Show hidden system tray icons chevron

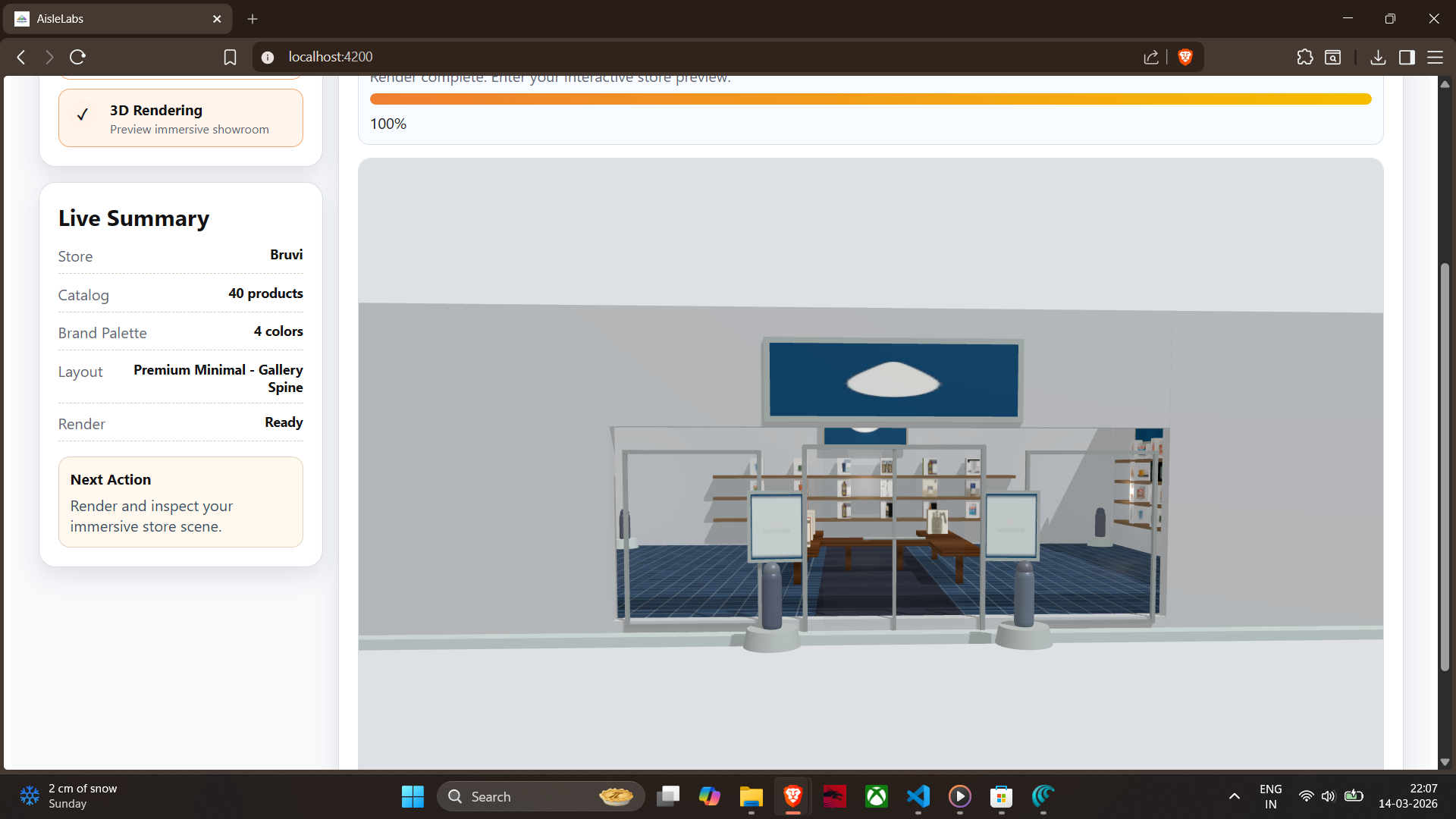click(1234, 796)
